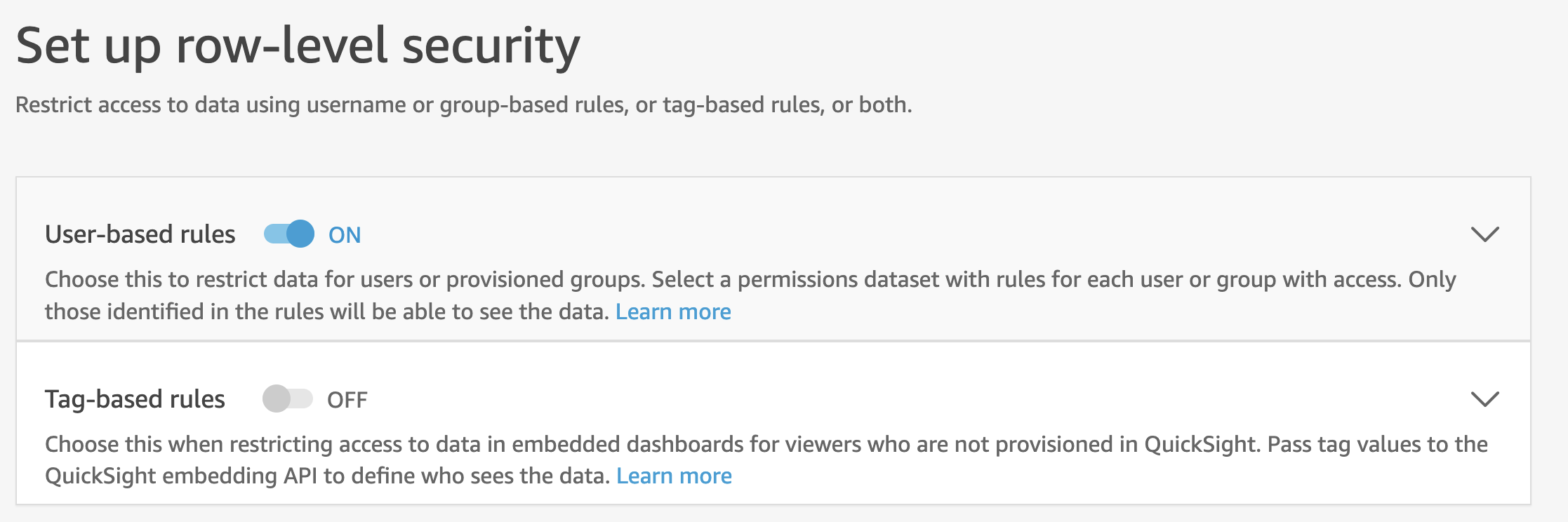1568x522 pixels.
Task: Click the Tag-based rules heading
Action: (135, 399)
